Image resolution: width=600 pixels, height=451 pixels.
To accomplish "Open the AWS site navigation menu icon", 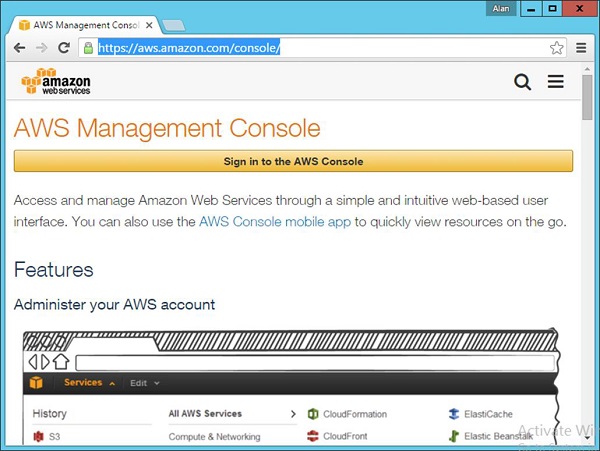I will (x=556, y=82).
